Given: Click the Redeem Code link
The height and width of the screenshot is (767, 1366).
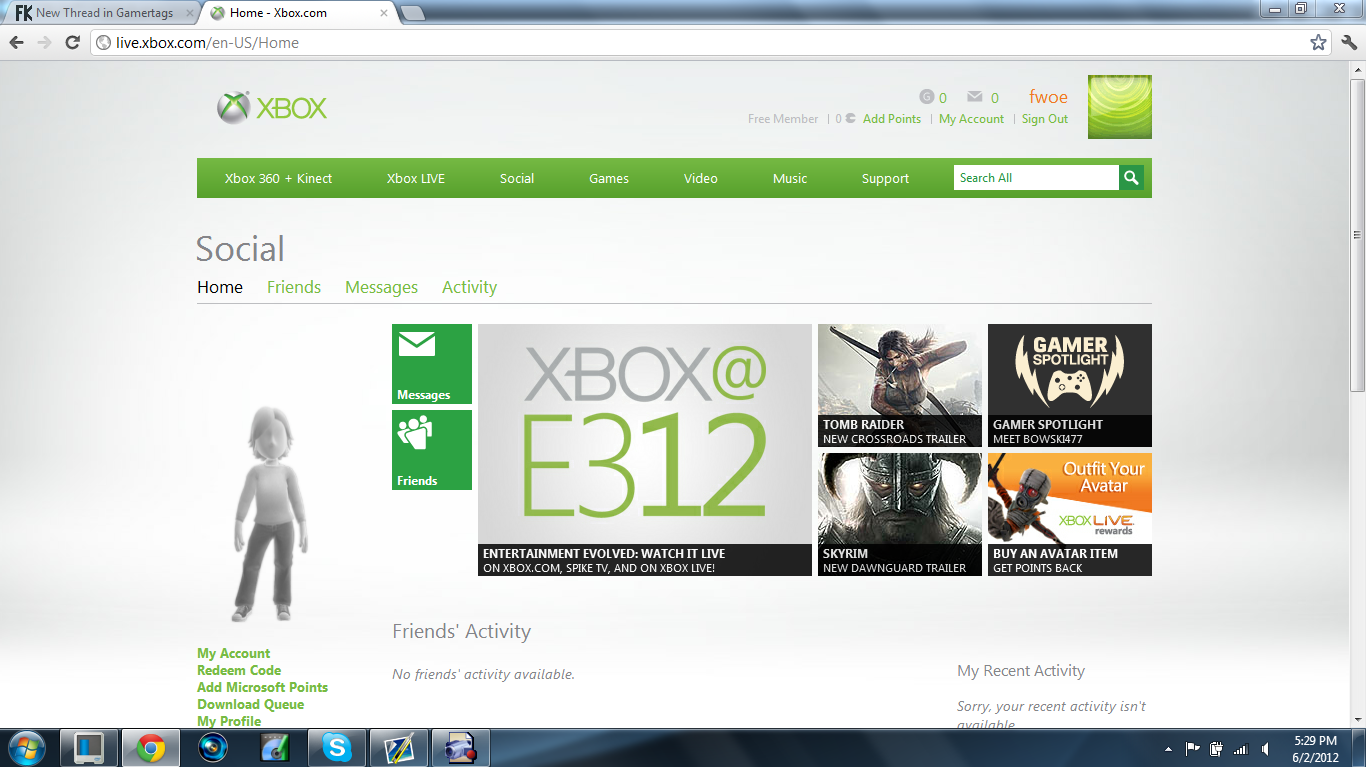Looking at the screenshot, I should pyautogui.click(x=239, y=670).
